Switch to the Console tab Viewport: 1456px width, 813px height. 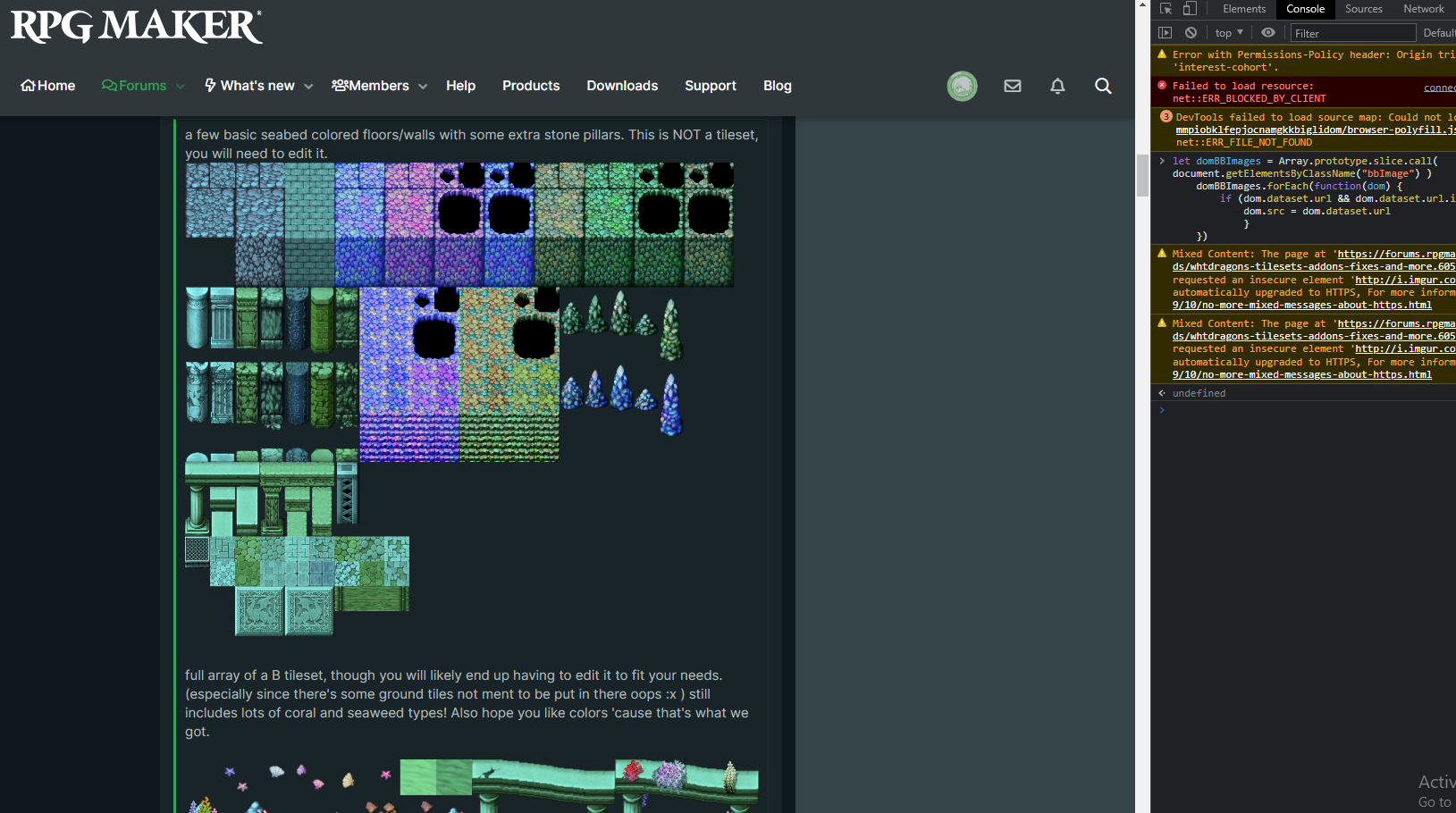(x=1306, y=9)
